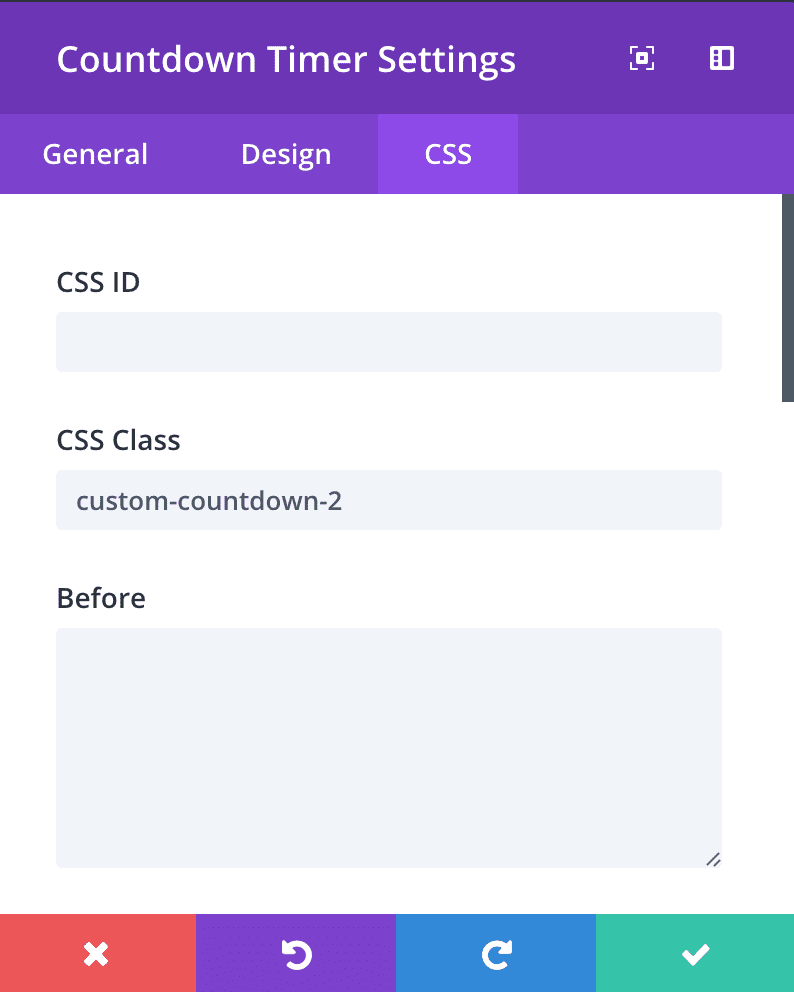Switch to the Design tab
Image resolution: width=794 pixels, height=992 pixels.
(x=285, y=154)
